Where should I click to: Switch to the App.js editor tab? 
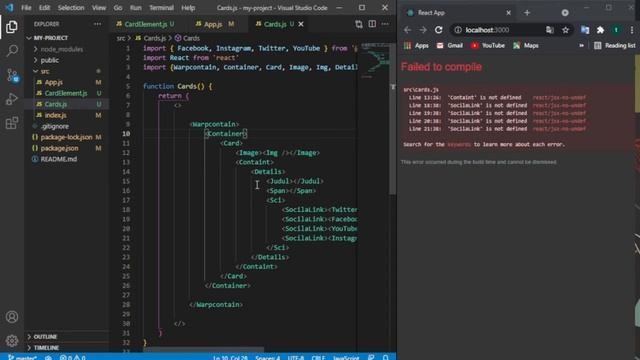213,24
